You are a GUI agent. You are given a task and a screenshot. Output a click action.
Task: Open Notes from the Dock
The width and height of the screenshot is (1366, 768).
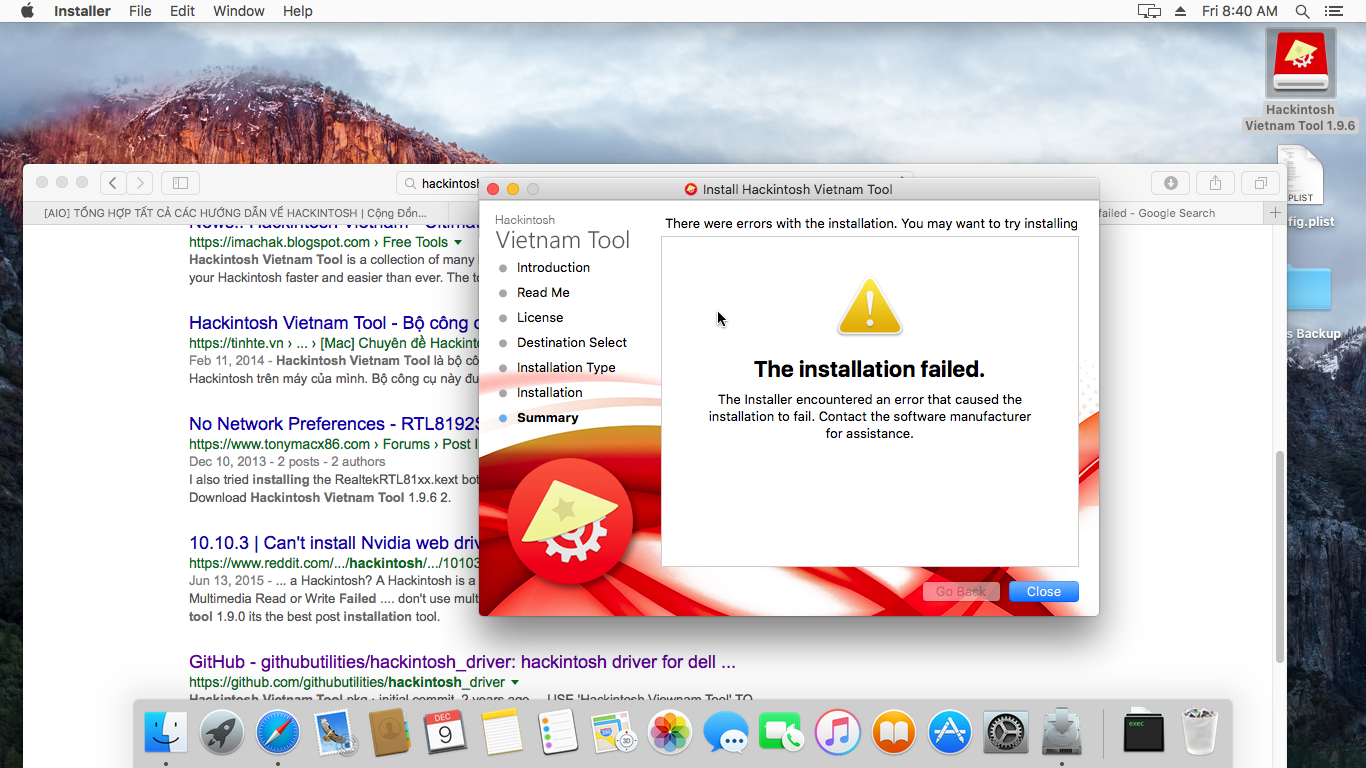tap(502, 733)
